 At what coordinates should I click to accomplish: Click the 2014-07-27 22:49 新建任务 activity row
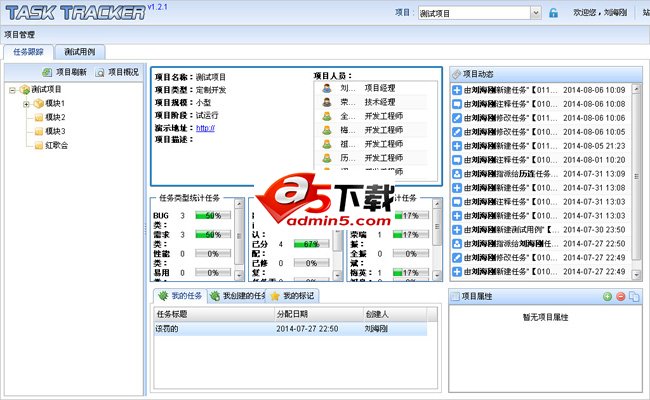540,272
